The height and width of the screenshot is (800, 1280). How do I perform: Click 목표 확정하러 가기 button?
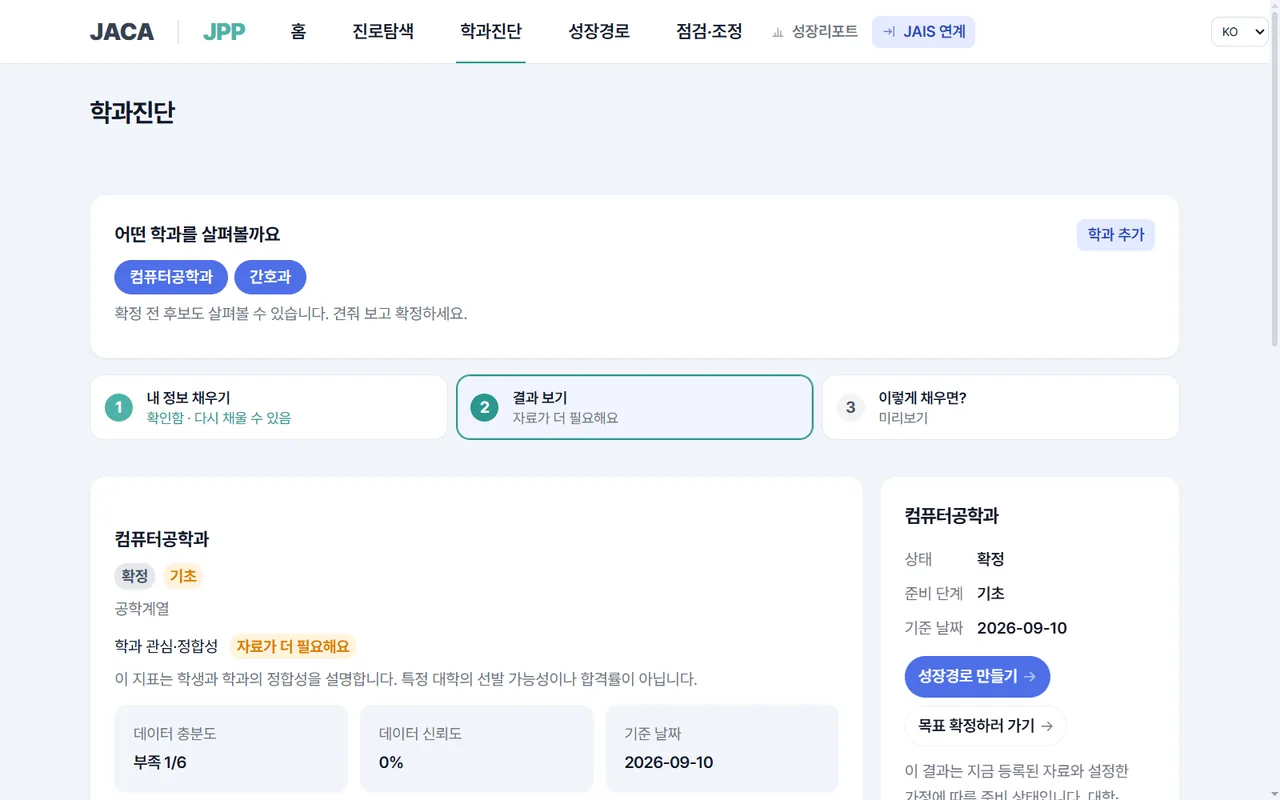pos(985,726)
